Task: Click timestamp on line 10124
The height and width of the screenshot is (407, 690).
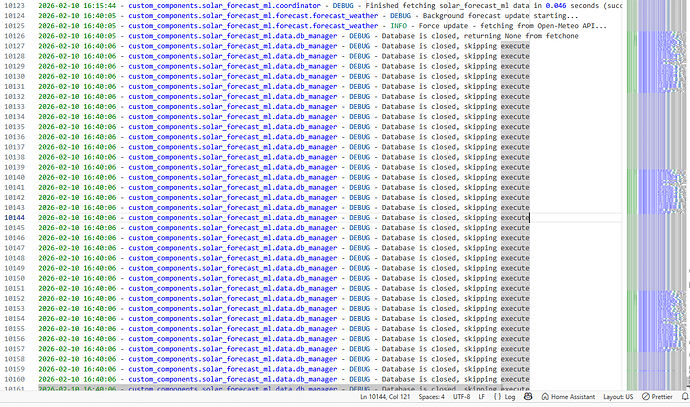Action: pos(77,16)
